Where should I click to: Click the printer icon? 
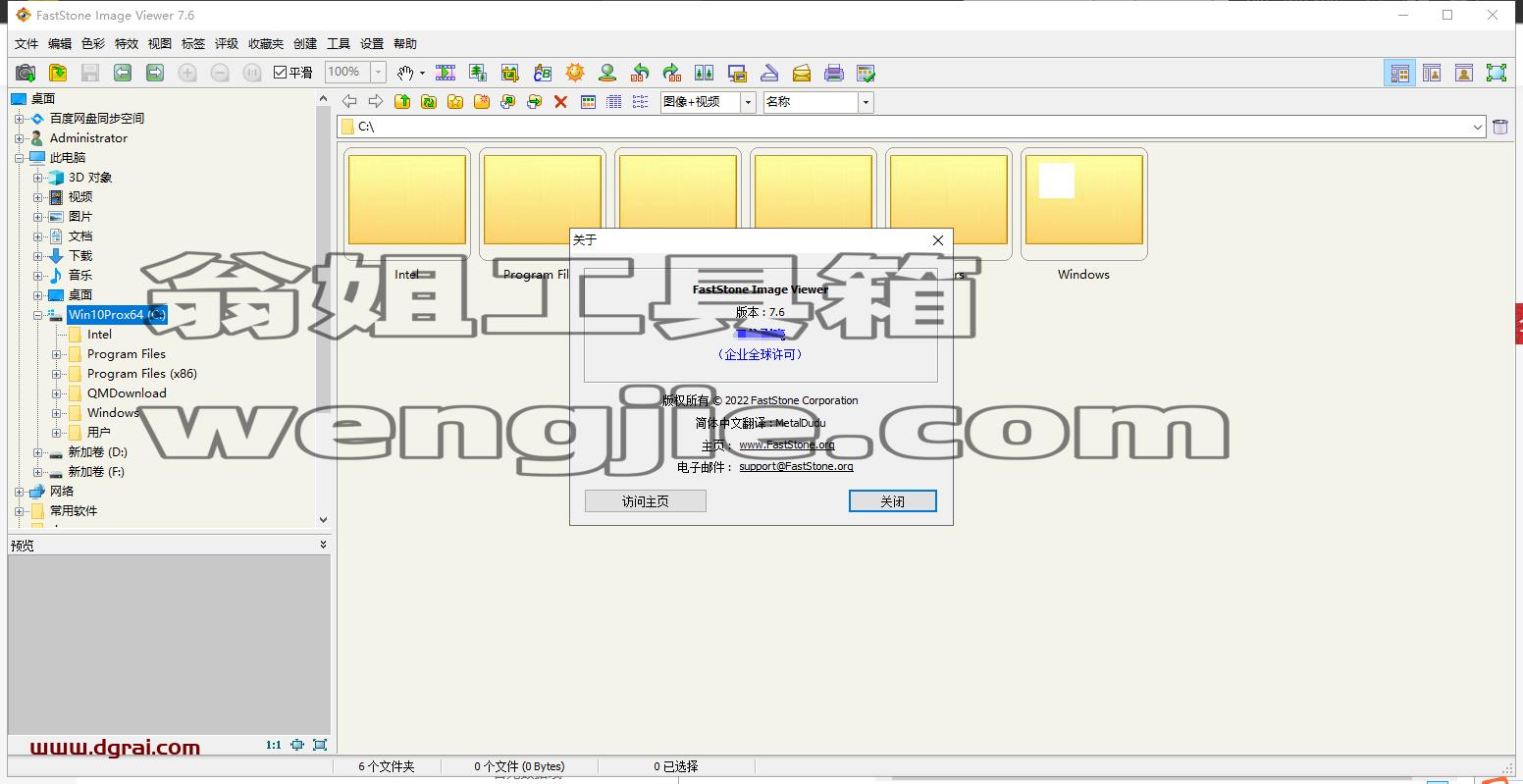[x=834, y=73]
